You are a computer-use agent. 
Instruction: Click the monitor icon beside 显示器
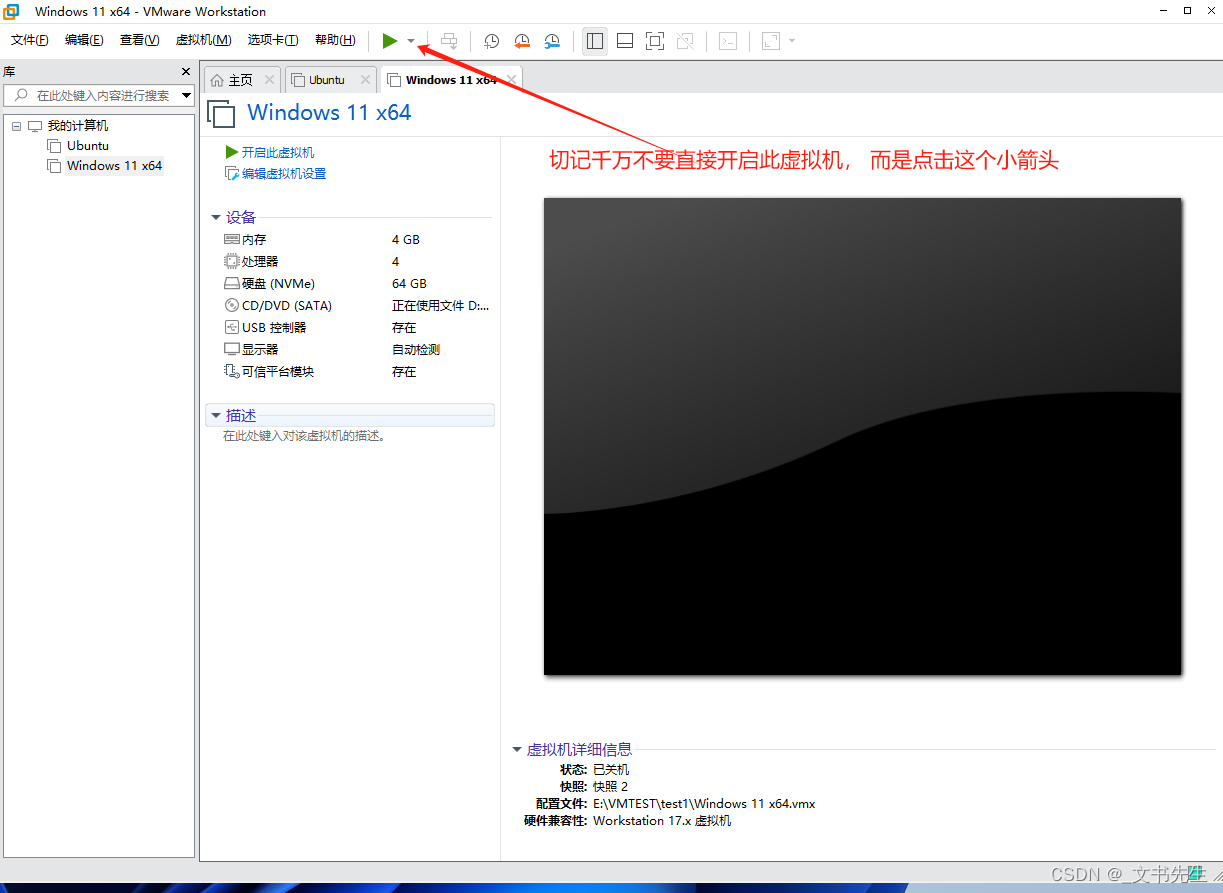point(232,350)
